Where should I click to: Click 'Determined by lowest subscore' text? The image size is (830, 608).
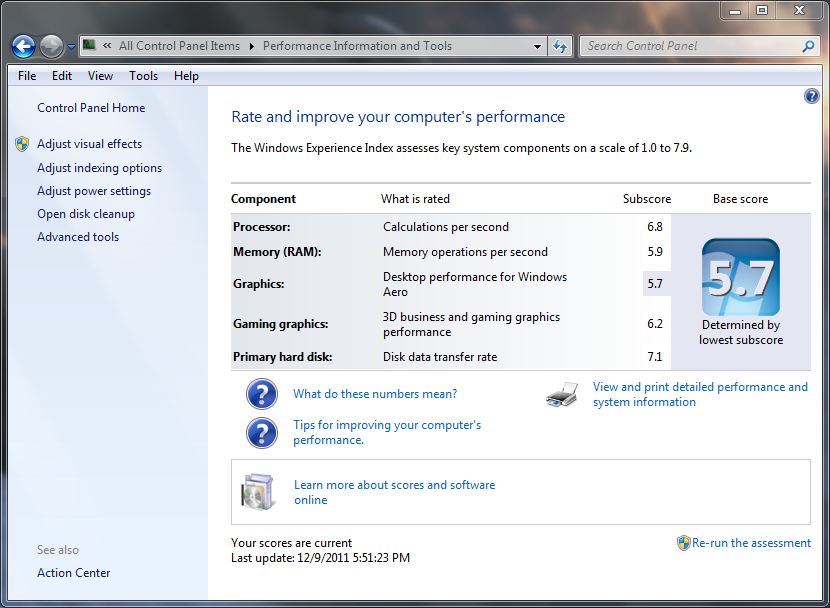pos(741,332)
